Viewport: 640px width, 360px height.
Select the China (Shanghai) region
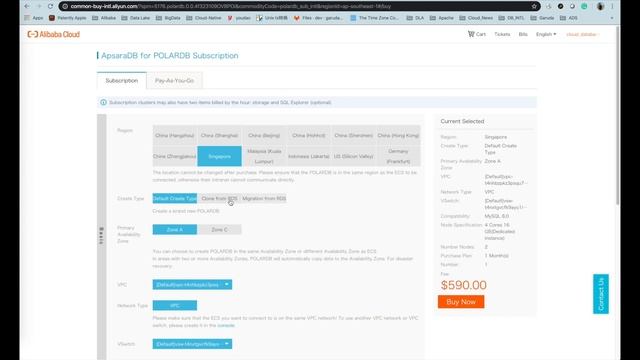click(x=219, y=136)
